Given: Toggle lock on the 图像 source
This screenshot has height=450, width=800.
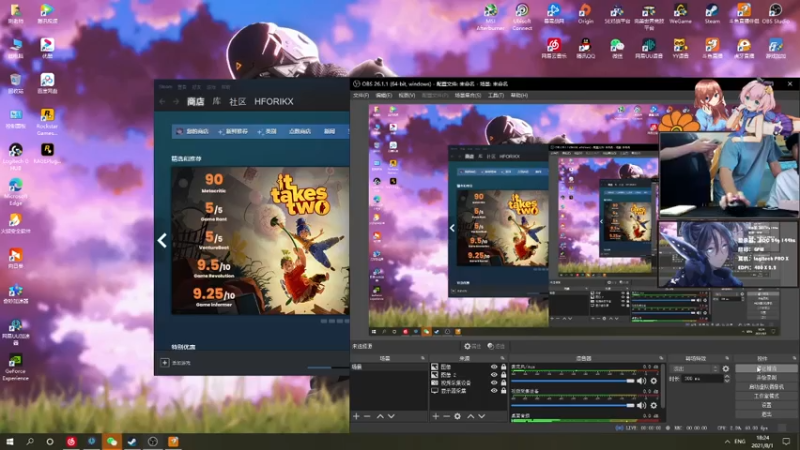Looking at the screenshot, I should (503, 367).
